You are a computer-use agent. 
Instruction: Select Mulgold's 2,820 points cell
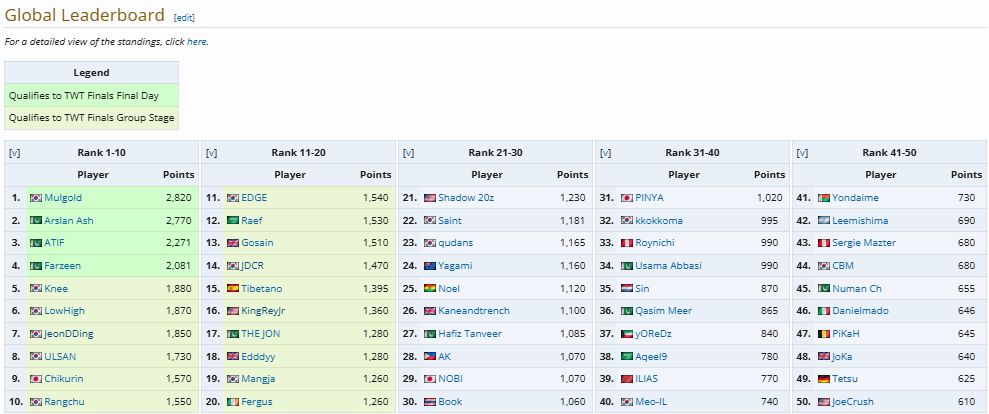178,198
